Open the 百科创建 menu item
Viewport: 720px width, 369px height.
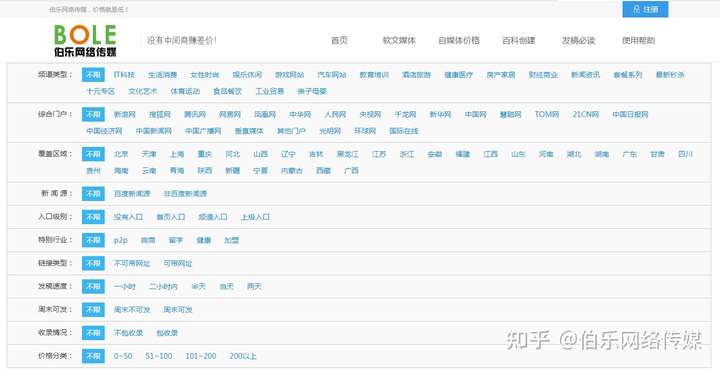(519, 40)
